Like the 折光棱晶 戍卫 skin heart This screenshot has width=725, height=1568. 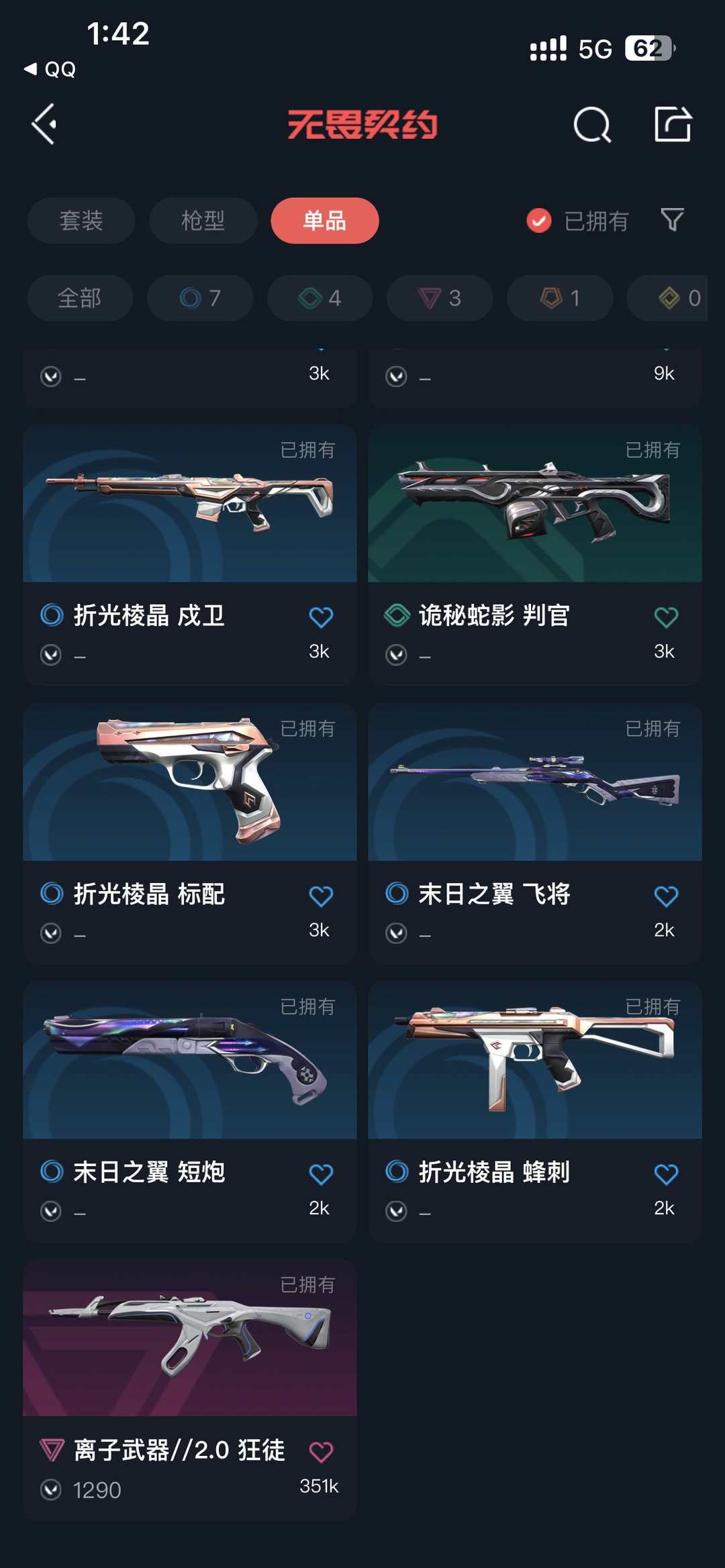point(321,617)
